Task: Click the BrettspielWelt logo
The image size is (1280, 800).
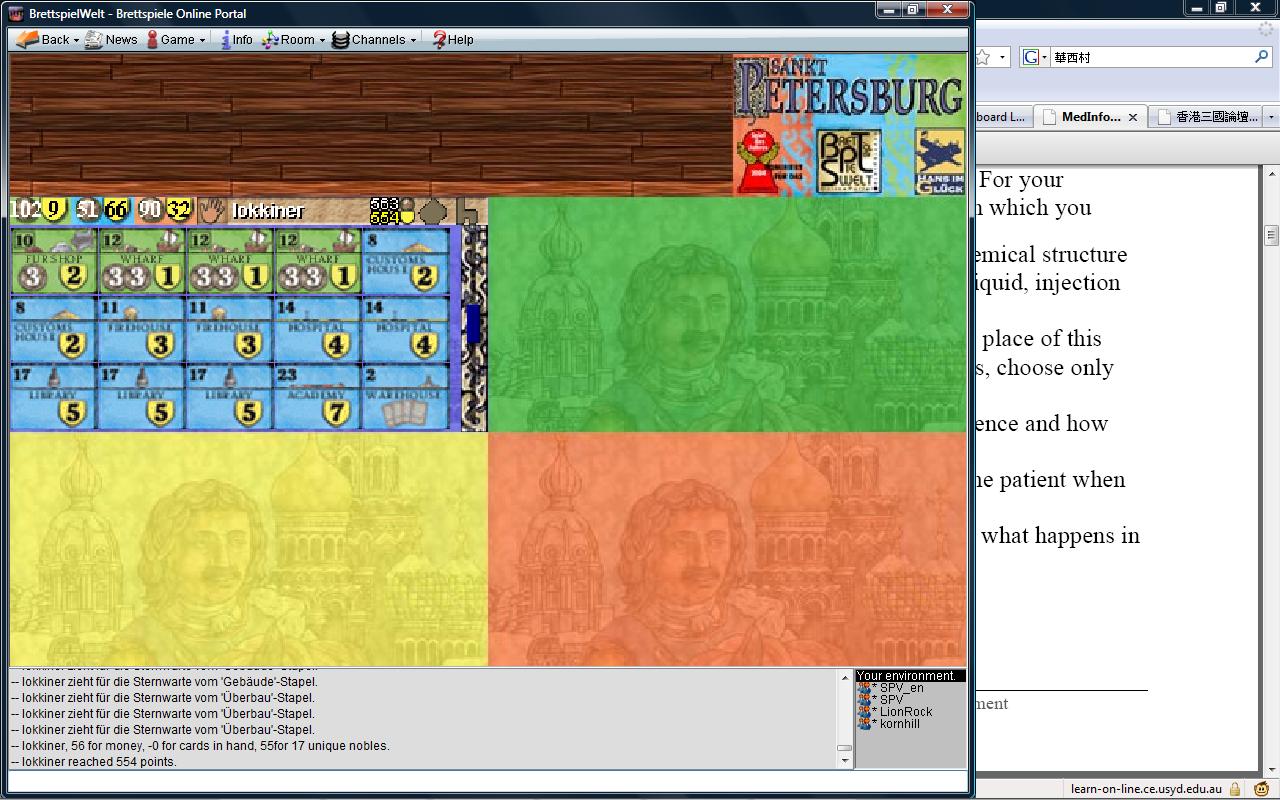Action: click(849, 160)
